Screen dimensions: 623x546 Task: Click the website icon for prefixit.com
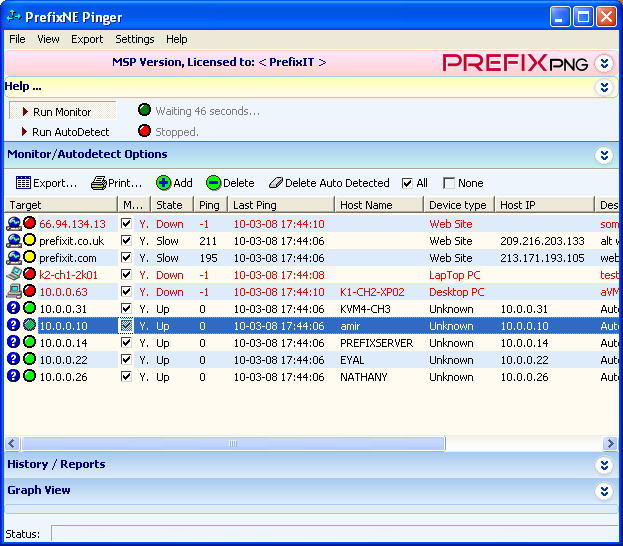point(14,258)
